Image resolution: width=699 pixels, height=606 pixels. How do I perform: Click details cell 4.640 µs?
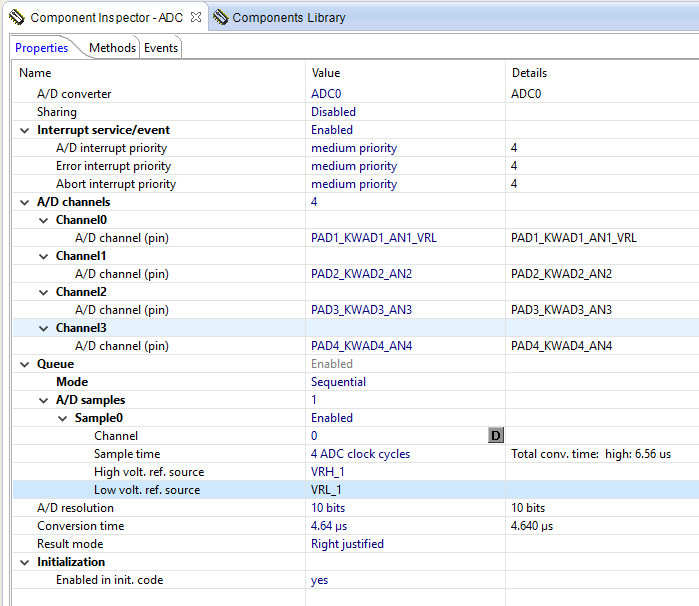coord(531,526)
